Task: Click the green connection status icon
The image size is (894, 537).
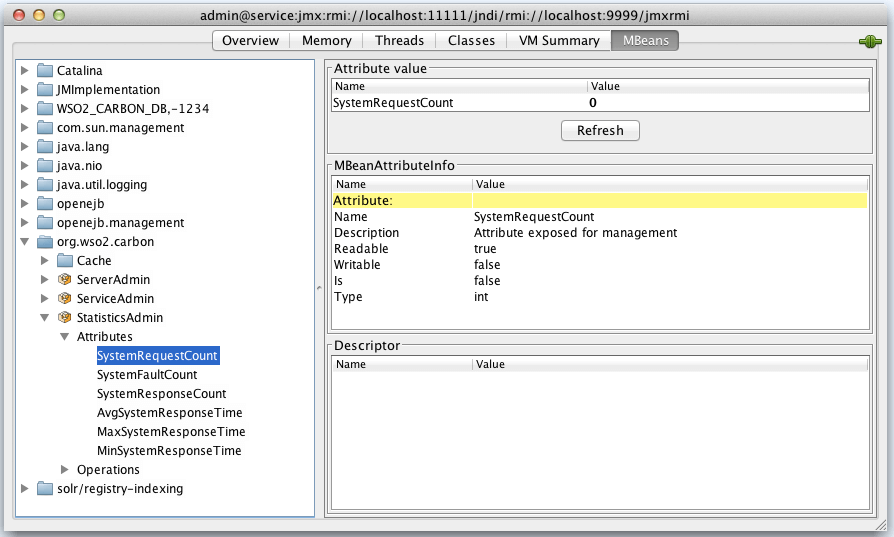Action: point(868,41)
